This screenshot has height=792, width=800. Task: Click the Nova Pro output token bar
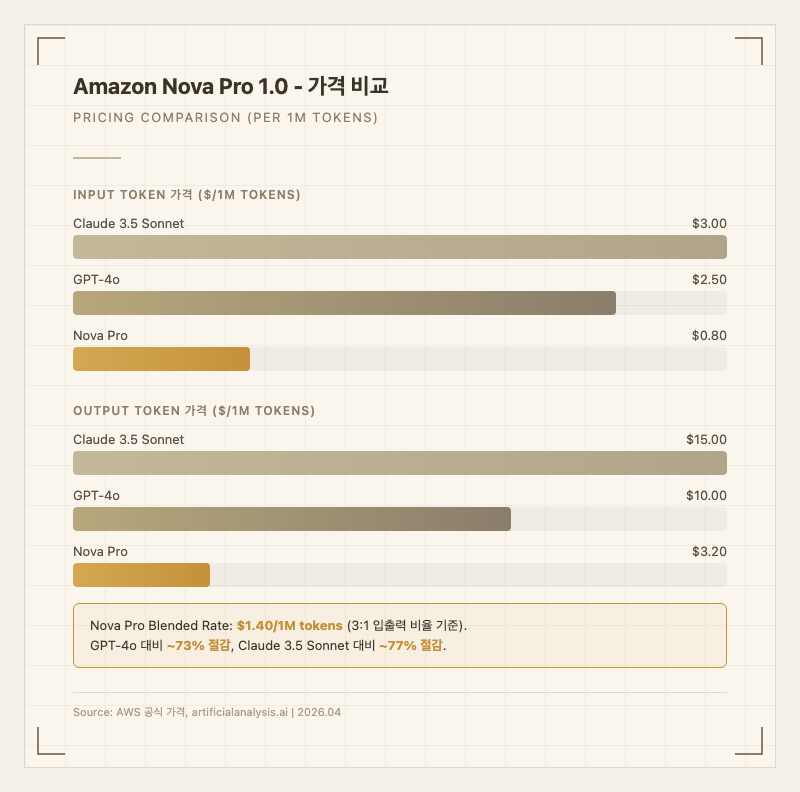click(141, 575)
